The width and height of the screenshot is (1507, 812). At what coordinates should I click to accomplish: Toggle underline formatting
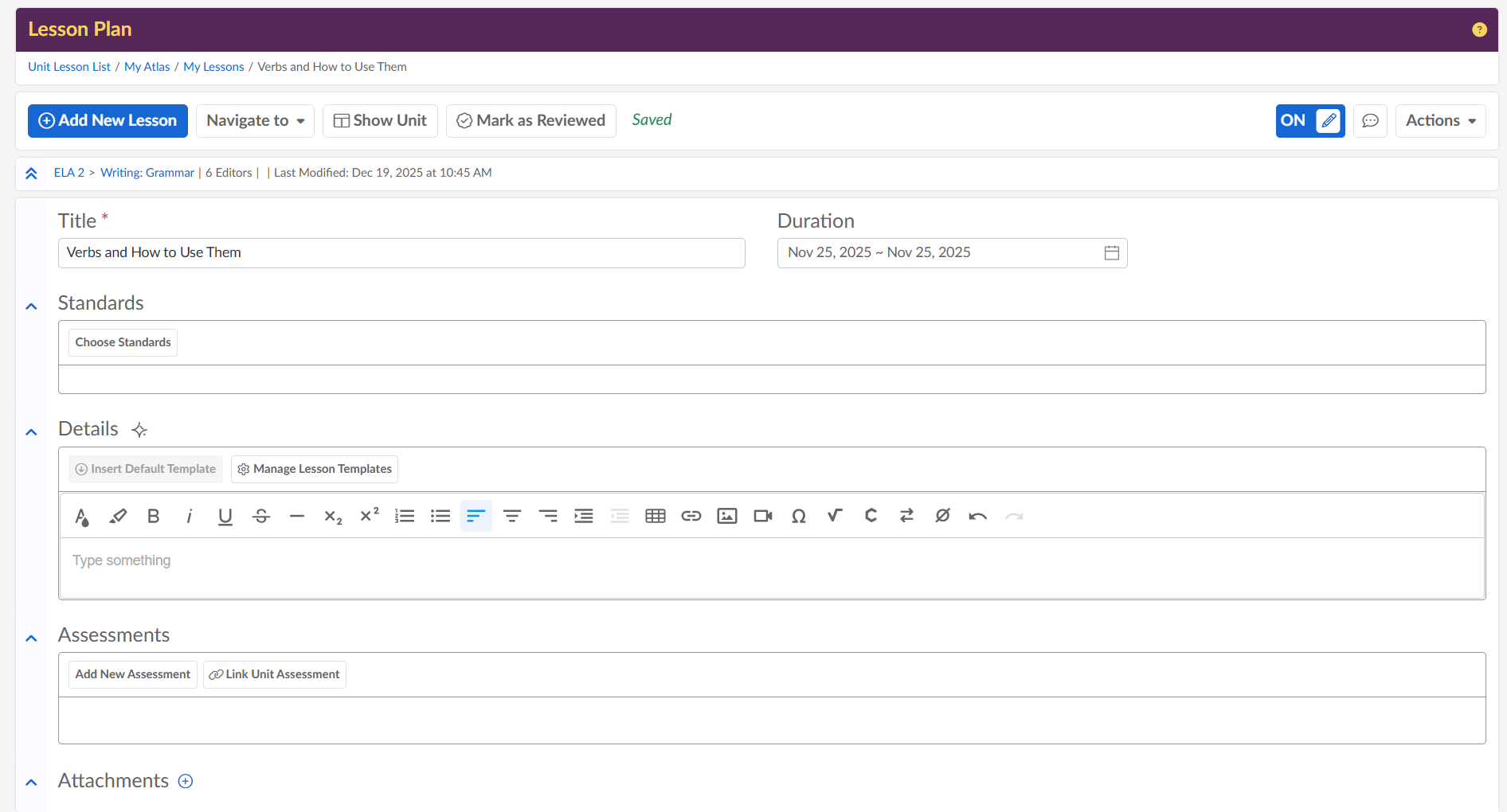point(225,516)
